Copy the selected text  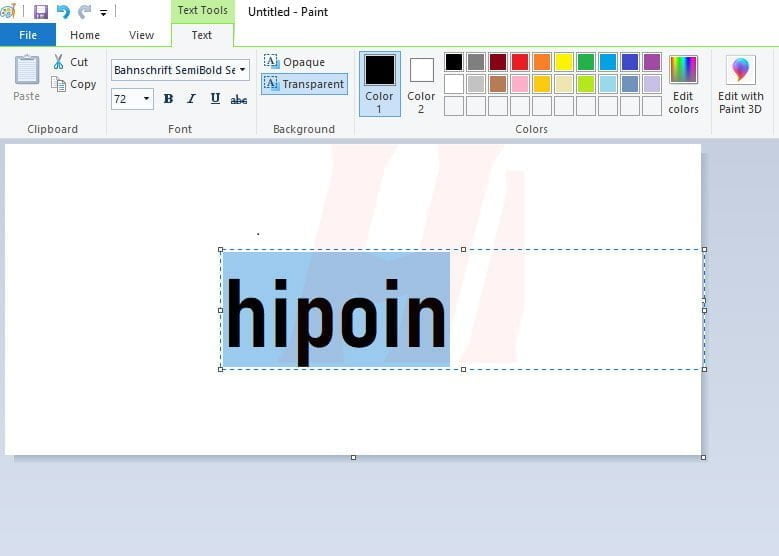click(x=74, y=84)
